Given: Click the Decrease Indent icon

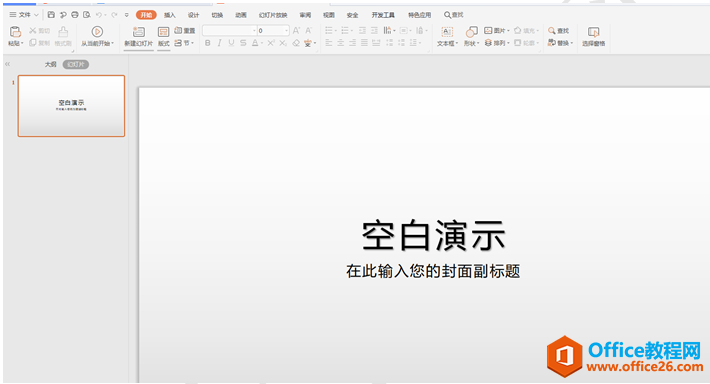Looking at the screenshot, I should tap(362, 31).
